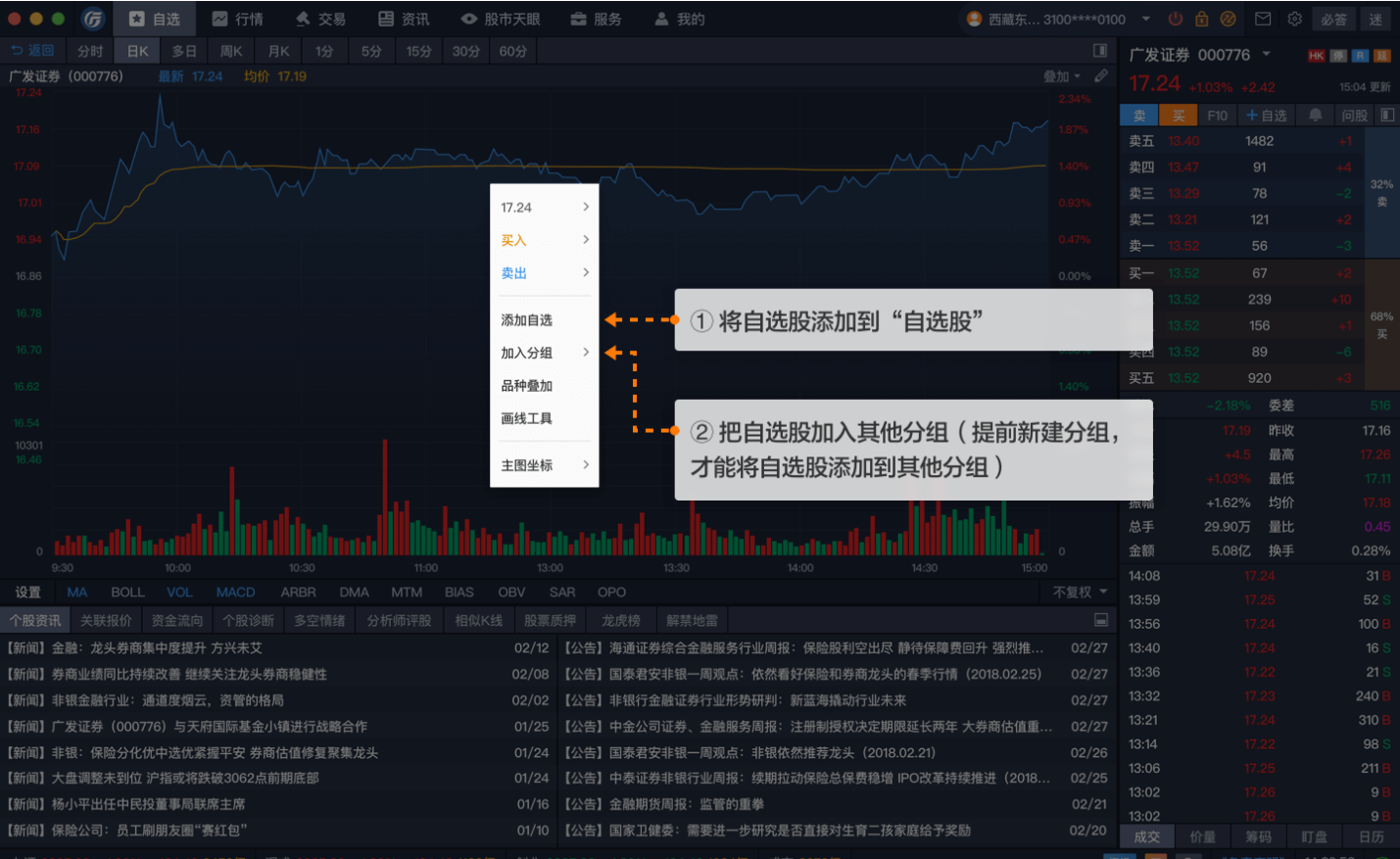Click the orange circular transfer icon
Image resolution: width=1400 pixels, height=859 pixels.
point(1228,19)
